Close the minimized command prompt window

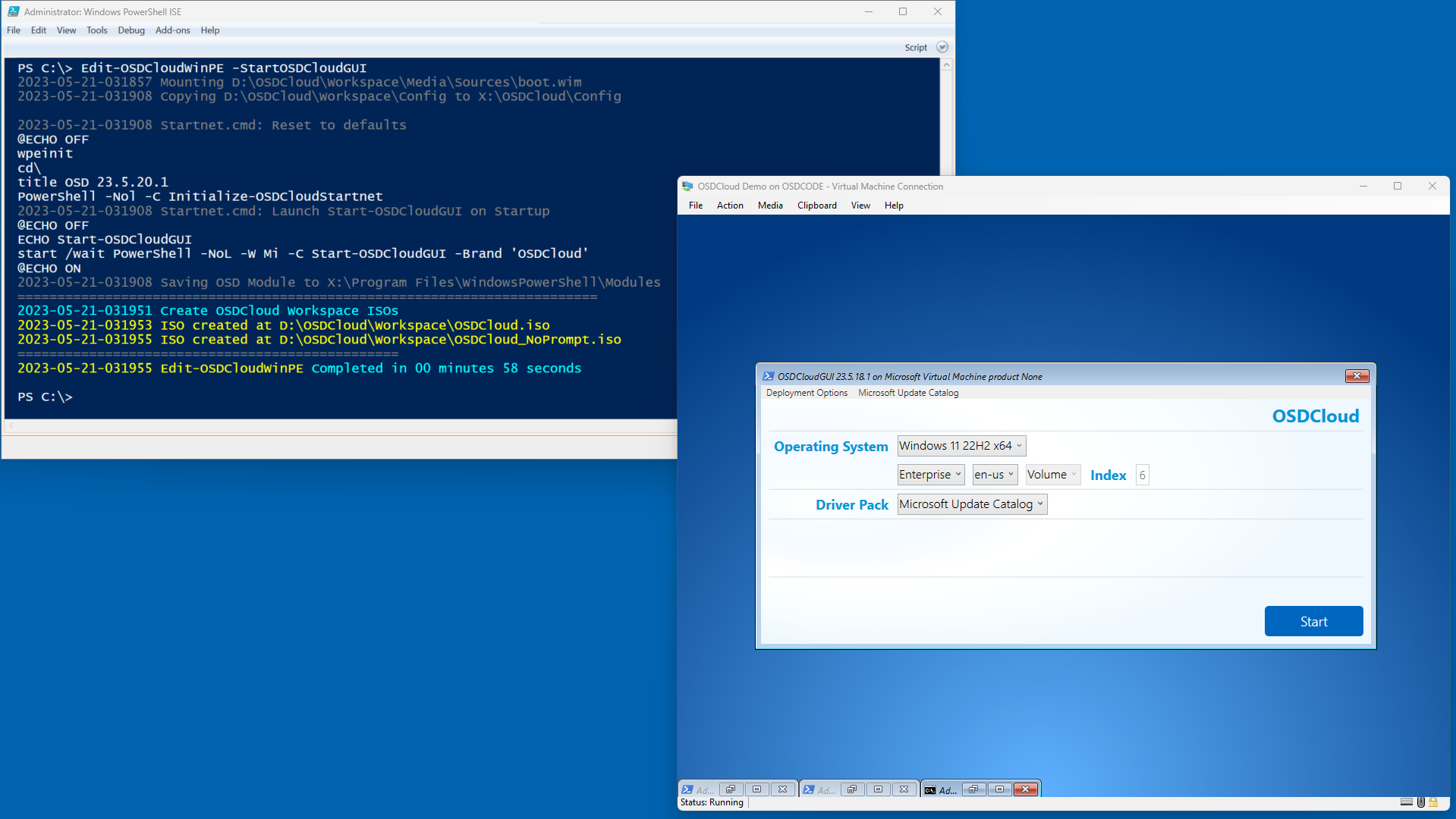[1025, 789]
